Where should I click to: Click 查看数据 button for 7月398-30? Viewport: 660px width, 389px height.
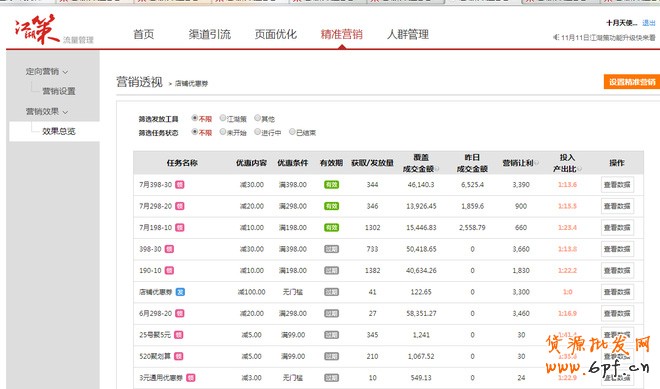point(617,184)
